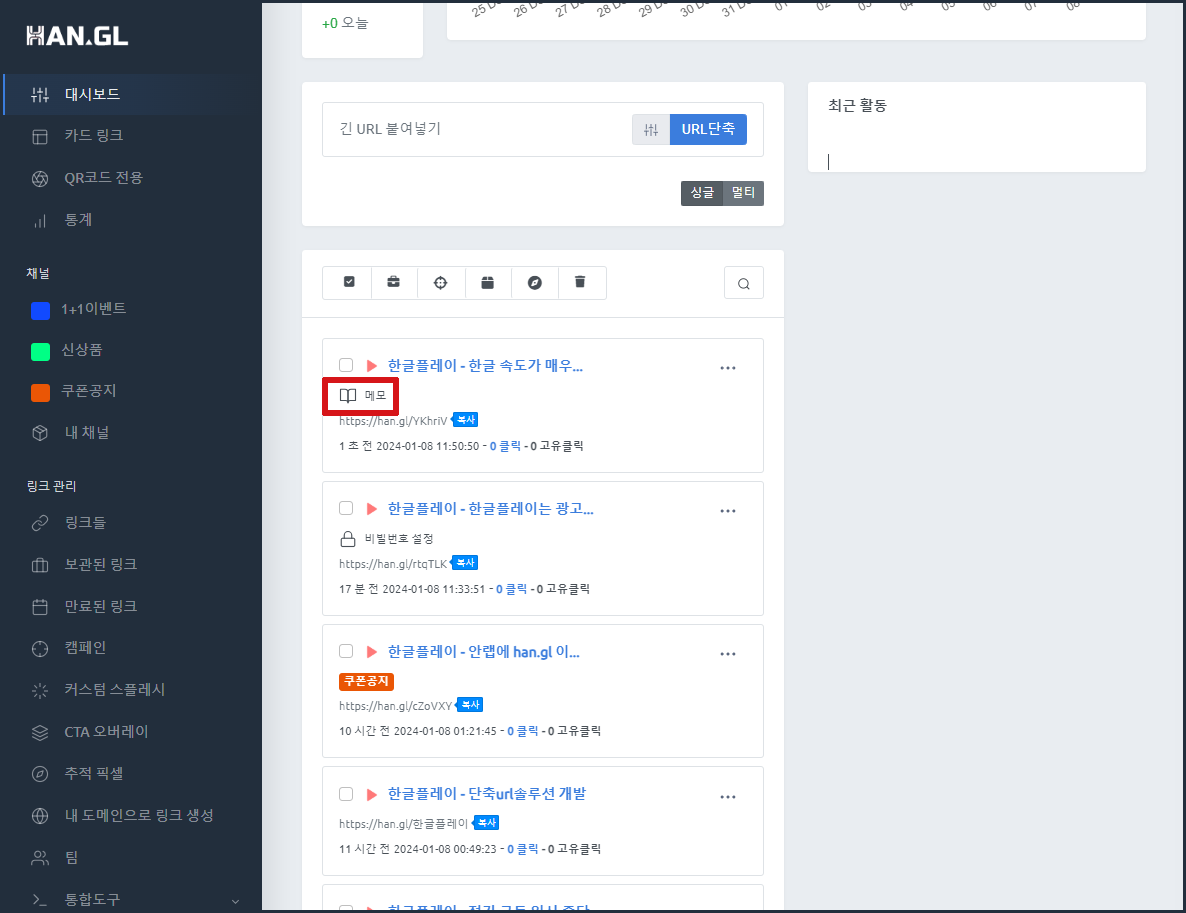Click the link search magnifier button
This screenshot has height=913, width=1186.
point(744,283)
